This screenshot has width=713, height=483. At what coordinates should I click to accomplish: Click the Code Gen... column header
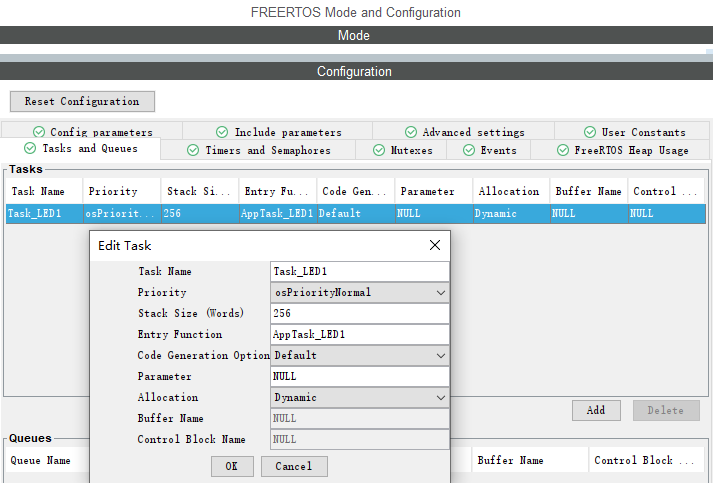(356, 191)
